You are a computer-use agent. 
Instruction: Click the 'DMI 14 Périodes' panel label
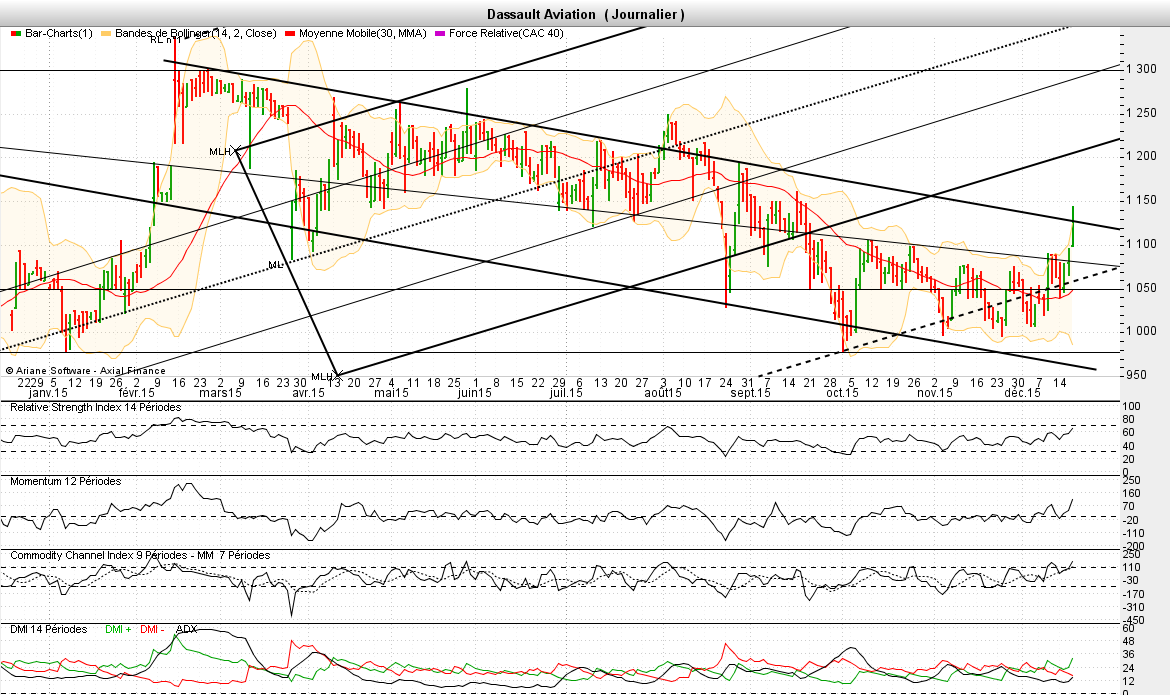click(x=49, y=629)
